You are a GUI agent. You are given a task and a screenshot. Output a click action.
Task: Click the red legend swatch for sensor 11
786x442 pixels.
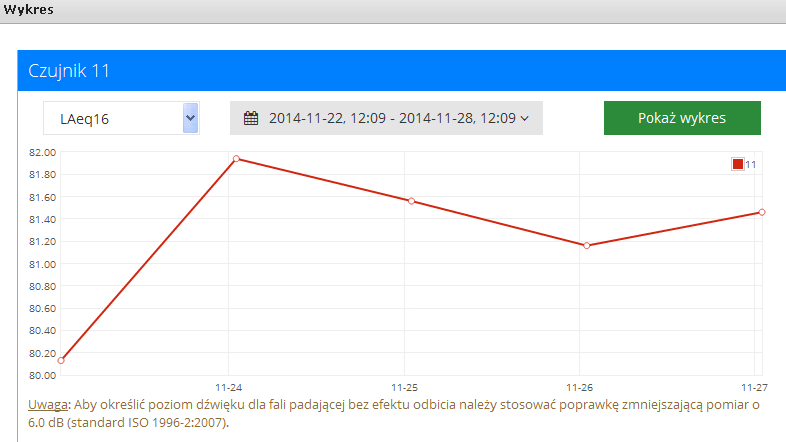point(737,164)
